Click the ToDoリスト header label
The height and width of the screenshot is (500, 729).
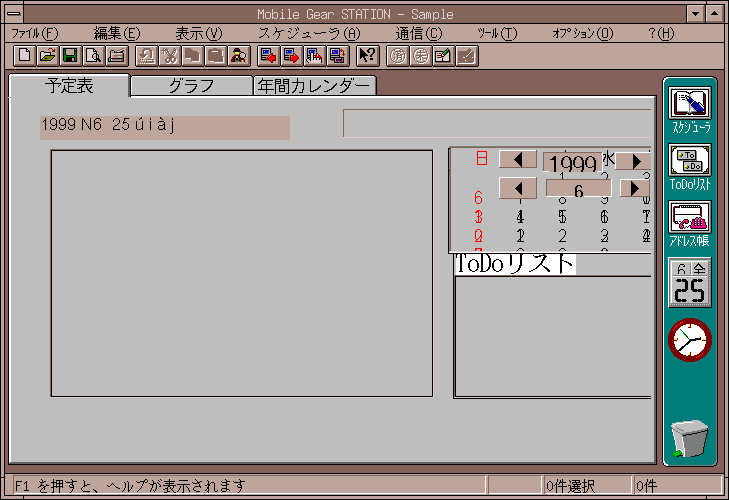515,264
